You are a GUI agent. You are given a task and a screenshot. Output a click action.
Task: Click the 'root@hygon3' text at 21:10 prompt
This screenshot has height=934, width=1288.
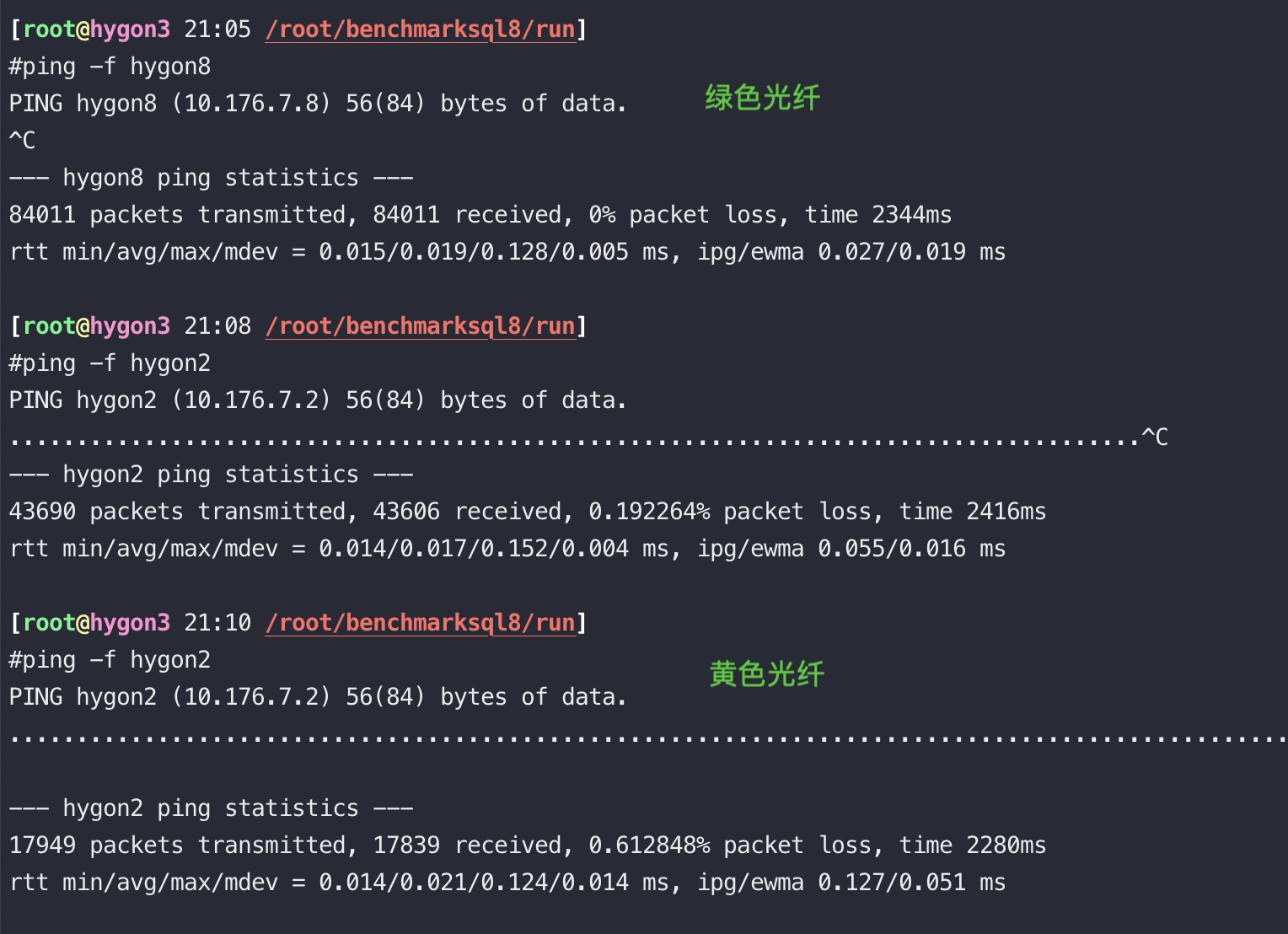tap(96, 623)
